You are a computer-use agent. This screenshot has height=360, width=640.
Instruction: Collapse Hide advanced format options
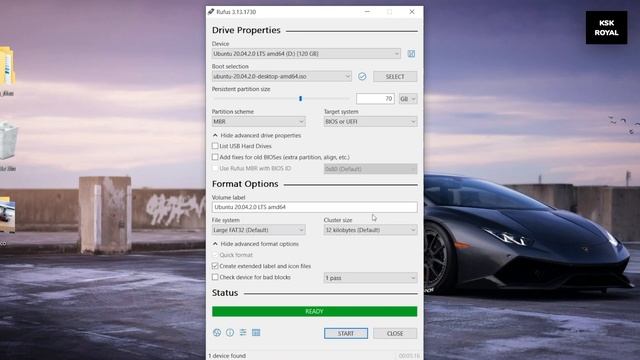[x=256, y=244]
